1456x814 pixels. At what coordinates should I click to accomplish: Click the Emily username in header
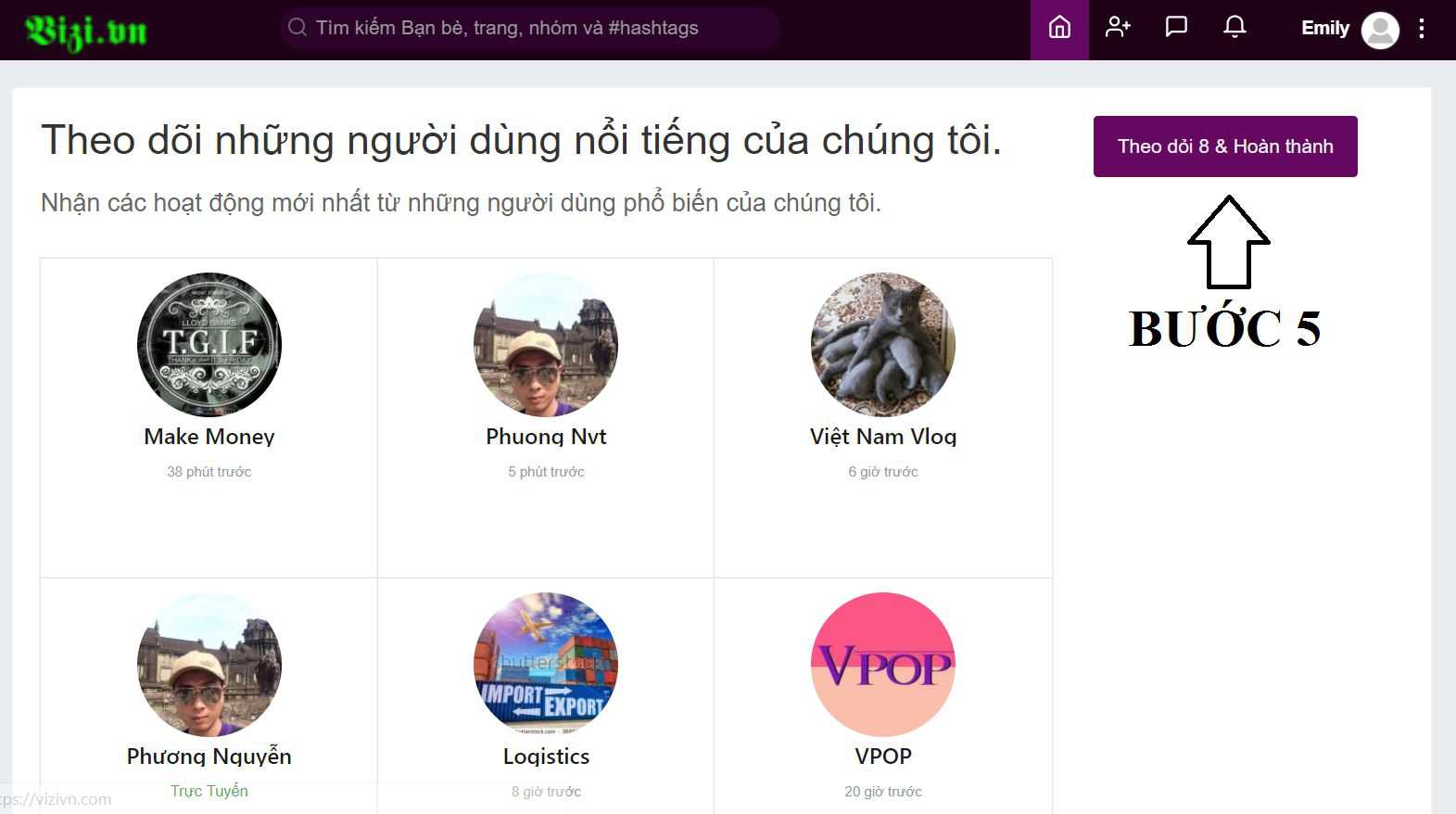(1324, 29)
